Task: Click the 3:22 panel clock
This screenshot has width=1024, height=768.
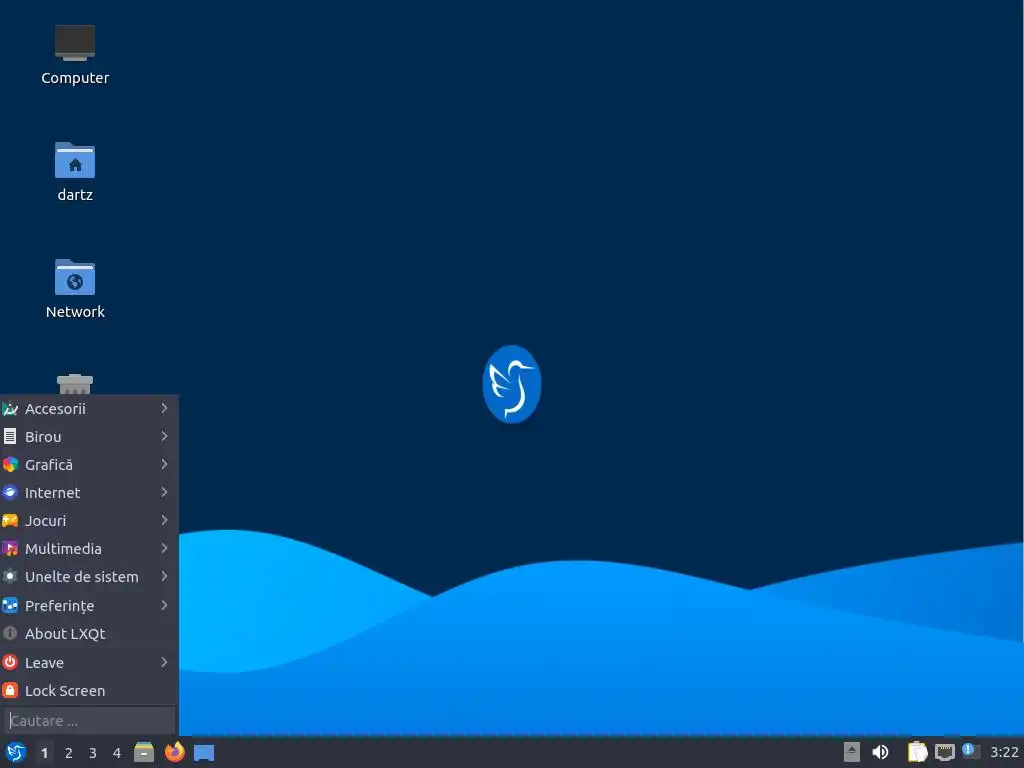Action: tap(1004, 752)
